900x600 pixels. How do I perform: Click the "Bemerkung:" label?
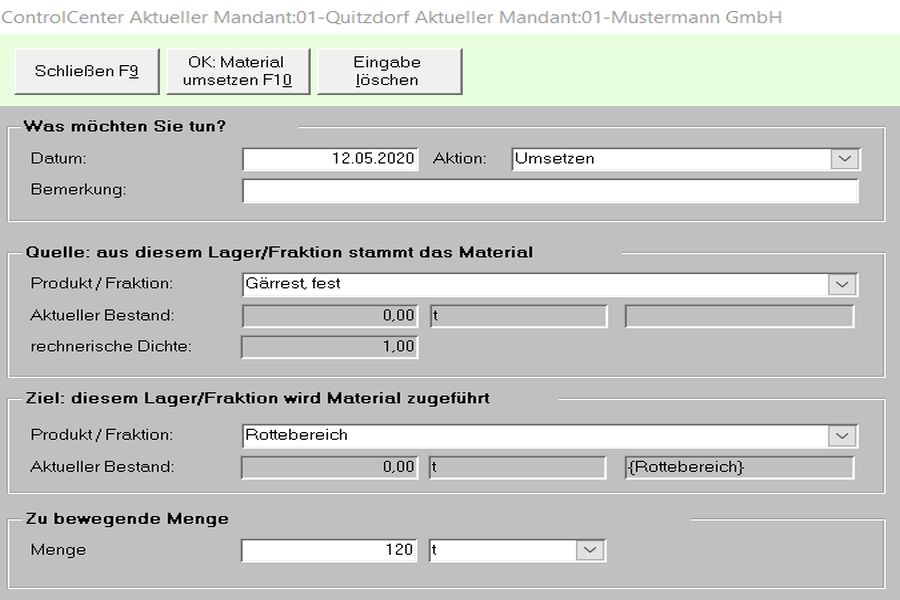(79, 189)
